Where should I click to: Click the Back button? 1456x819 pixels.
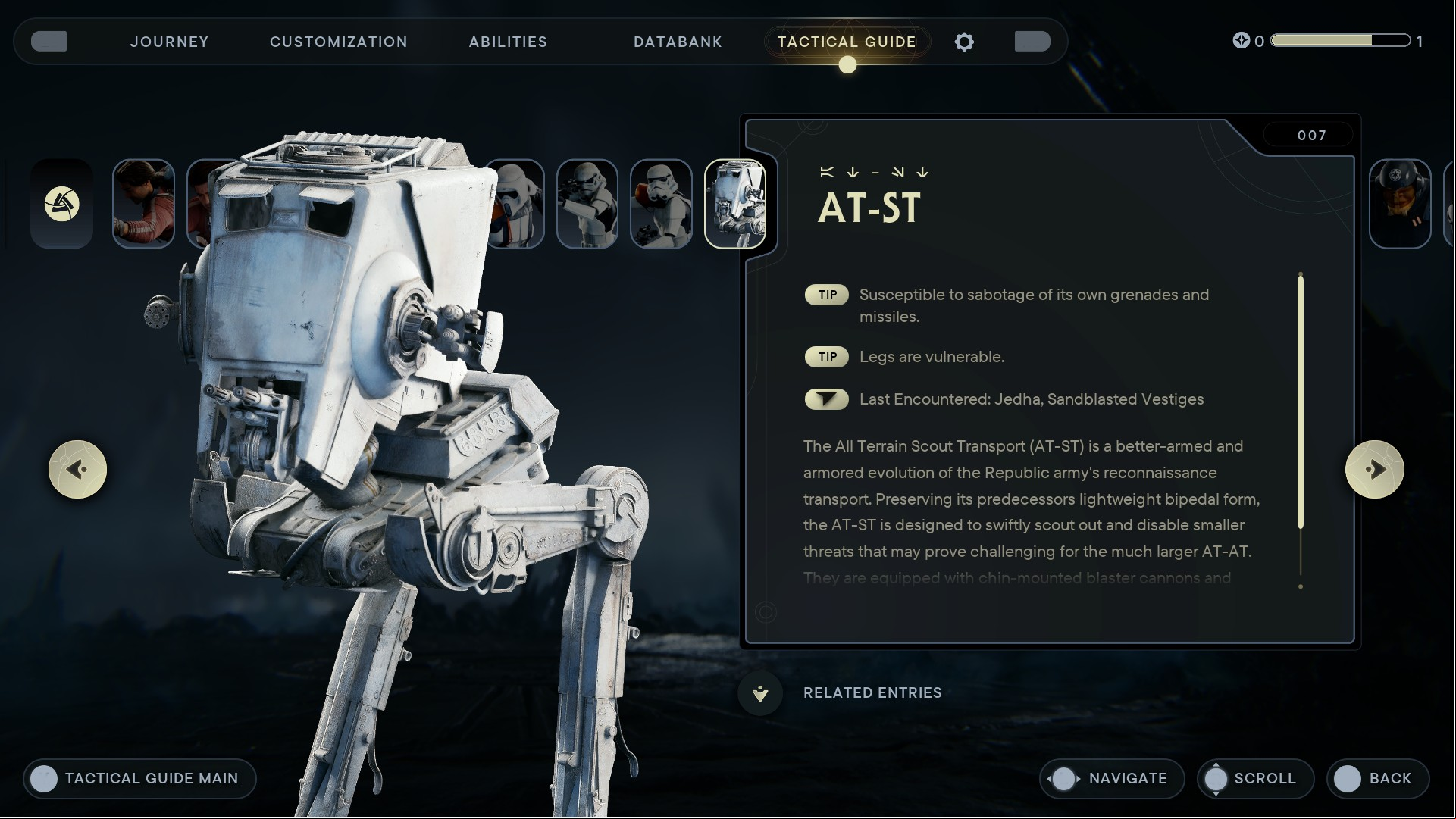pyautogui.click(x=1378, y=779)
